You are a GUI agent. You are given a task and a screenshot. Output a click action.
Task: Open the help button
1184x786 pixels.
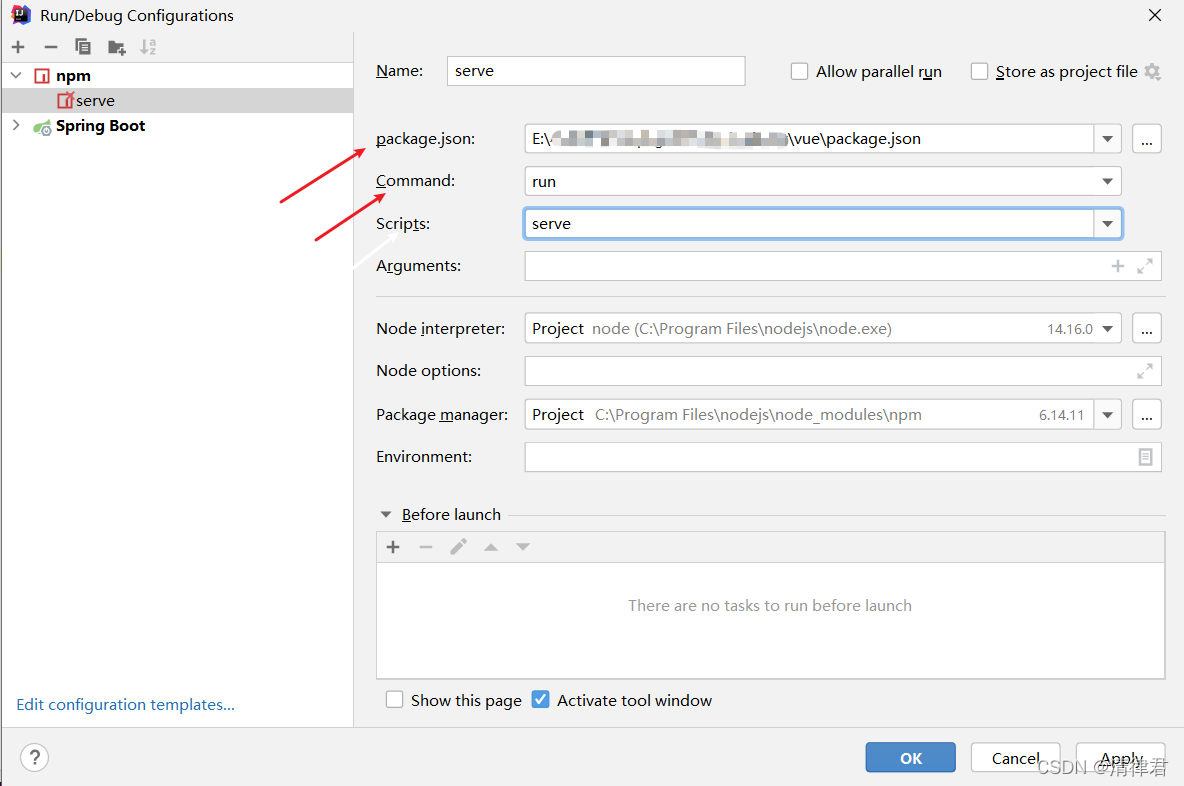(35, 757)
